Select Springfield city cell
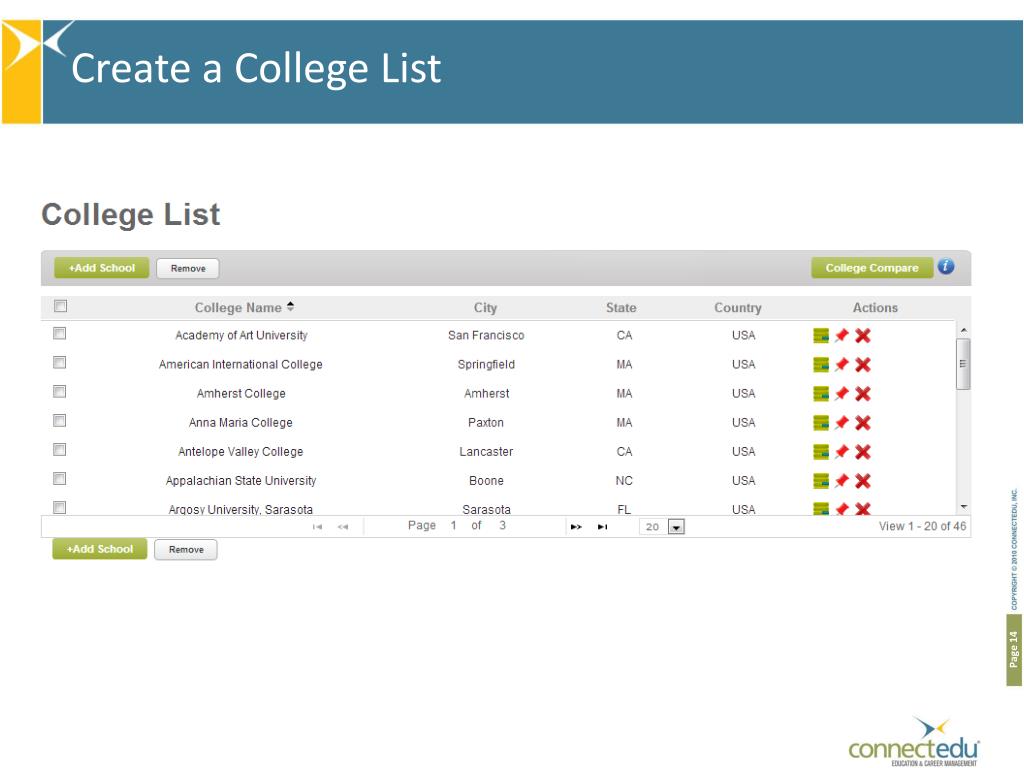The height and width of the screenshot is (768, 1024). 486,364
